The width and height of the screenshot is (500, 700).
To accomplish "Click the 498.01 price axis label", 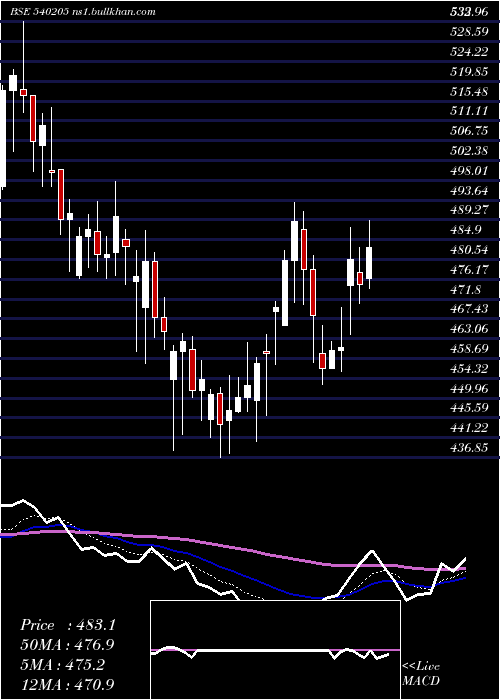I will pyautogui.click(x=469, y=171).
